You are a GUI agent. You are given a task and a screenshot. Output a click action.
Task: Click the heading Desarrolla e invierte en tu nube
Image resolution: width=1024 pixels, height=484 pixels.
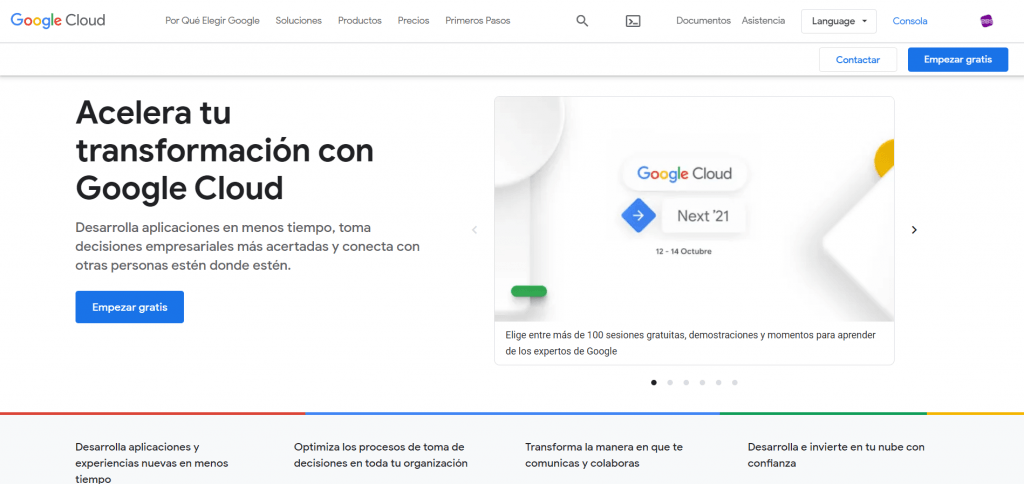click(x=837, y=455)
